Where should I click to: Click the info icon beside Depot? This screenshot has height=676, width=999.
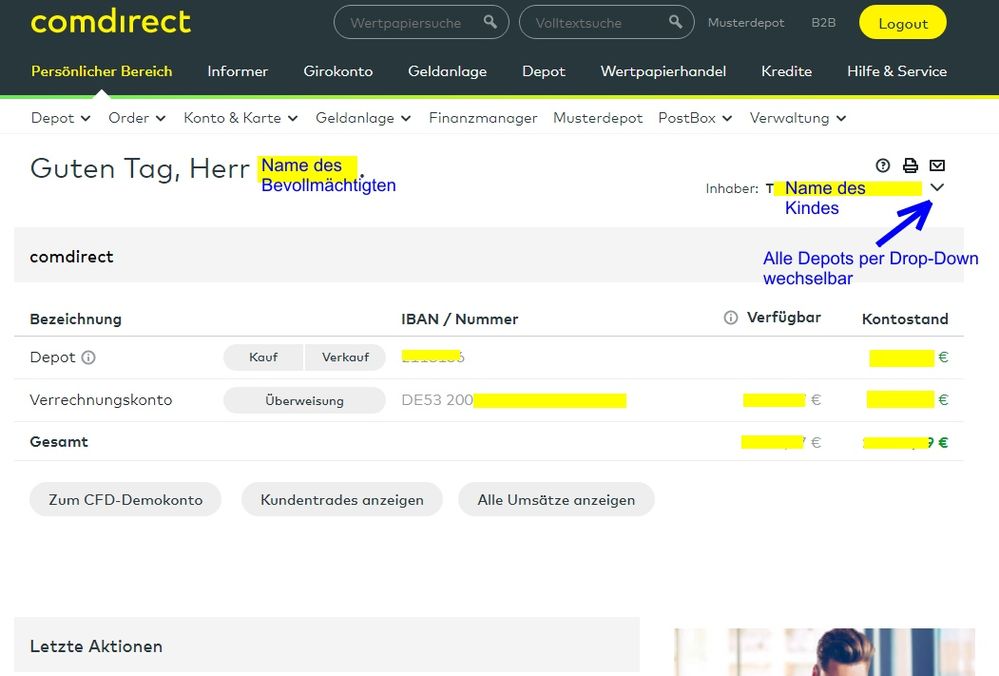(88, 357)
